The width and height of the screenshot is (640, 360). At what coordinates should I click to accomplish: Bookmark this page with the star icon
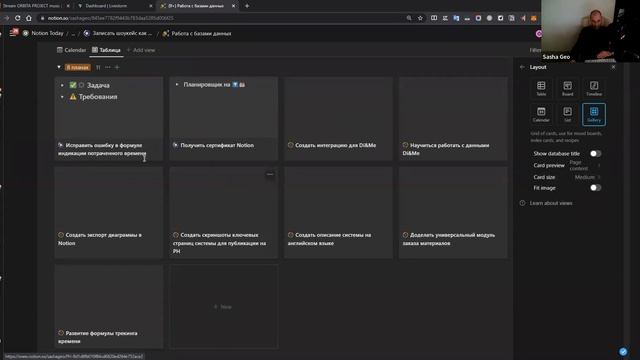pos(420,18)
